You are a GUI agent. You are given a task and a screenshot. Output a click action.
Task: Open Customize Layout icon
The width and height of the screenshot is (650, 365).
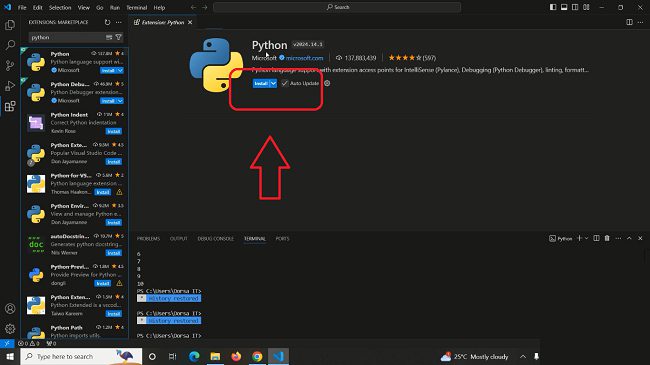click(586, 7)
